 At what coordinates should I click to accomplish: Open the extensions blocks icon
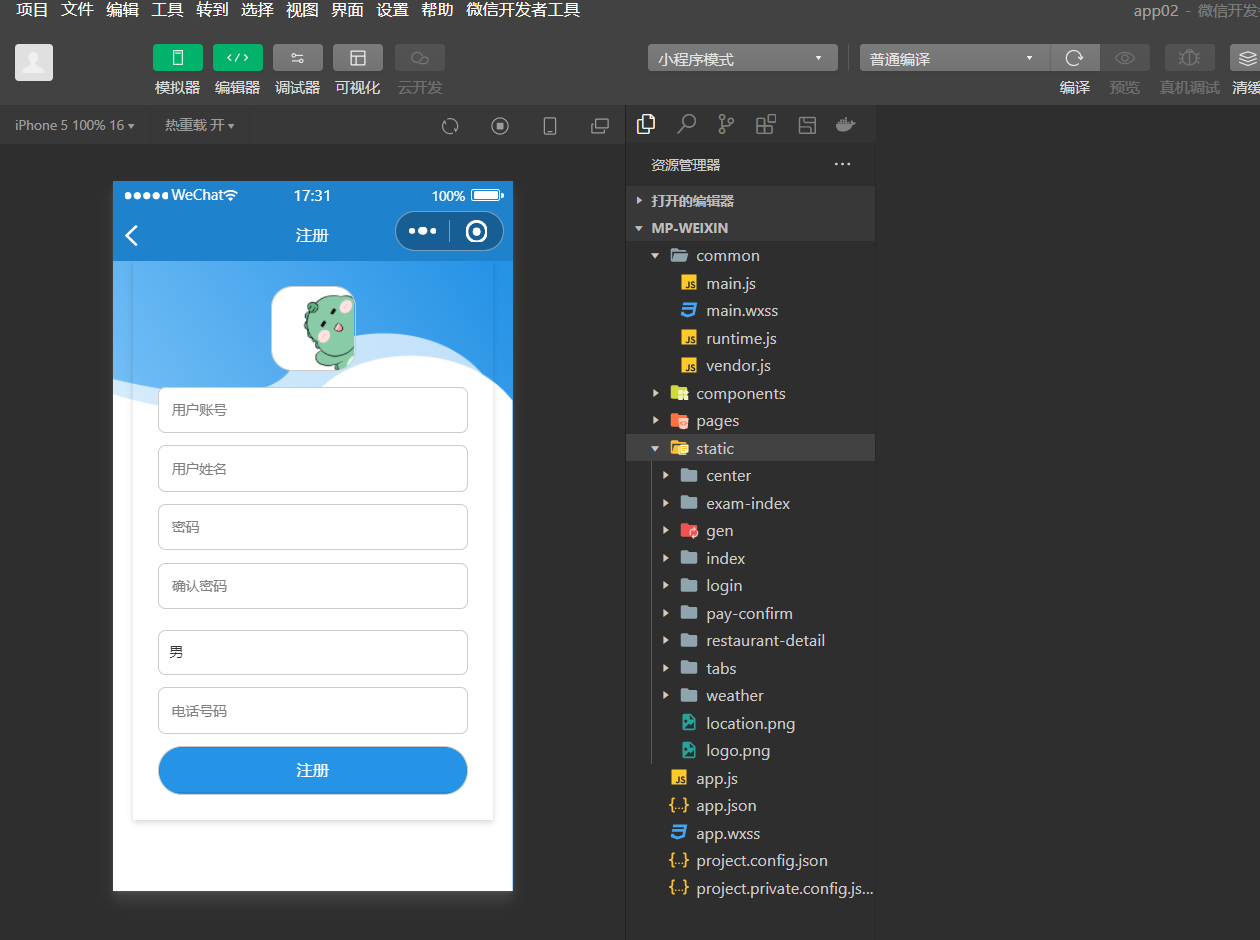[x=766, y=124]
